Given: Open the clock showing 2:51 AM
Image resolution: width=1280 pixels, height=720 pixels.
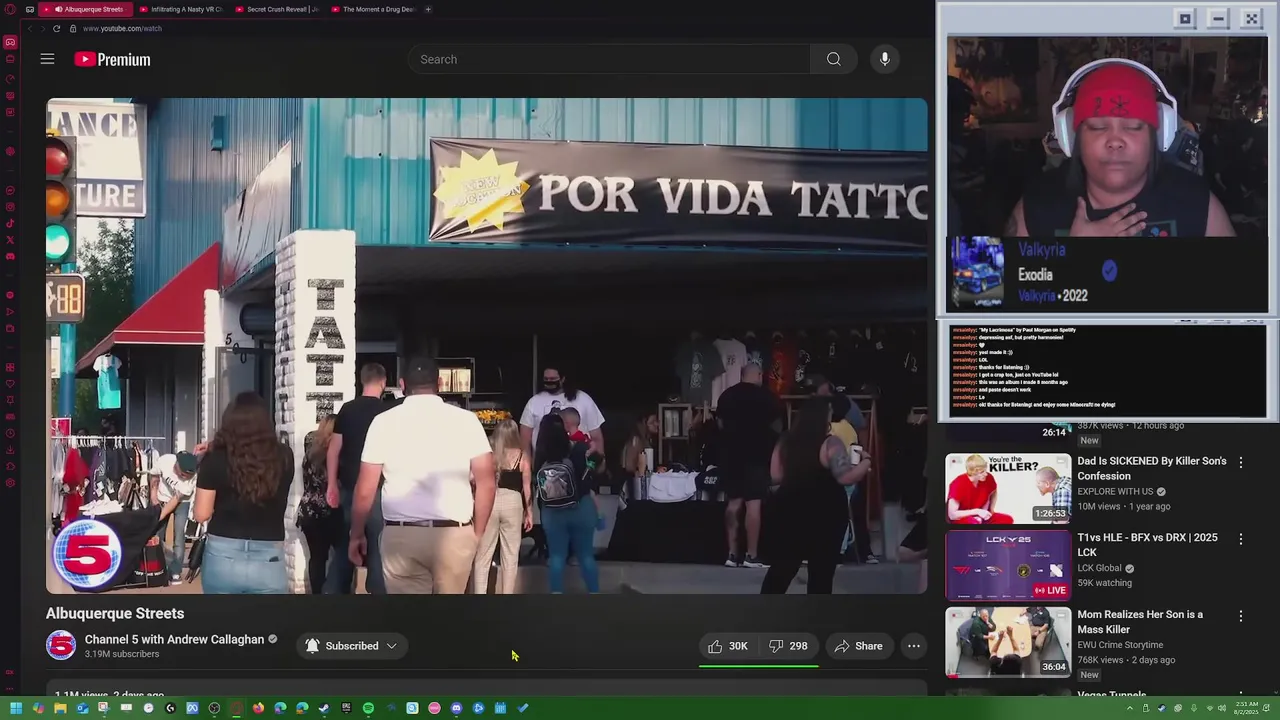Looking at the screenshot, I should coord(1247,708).
